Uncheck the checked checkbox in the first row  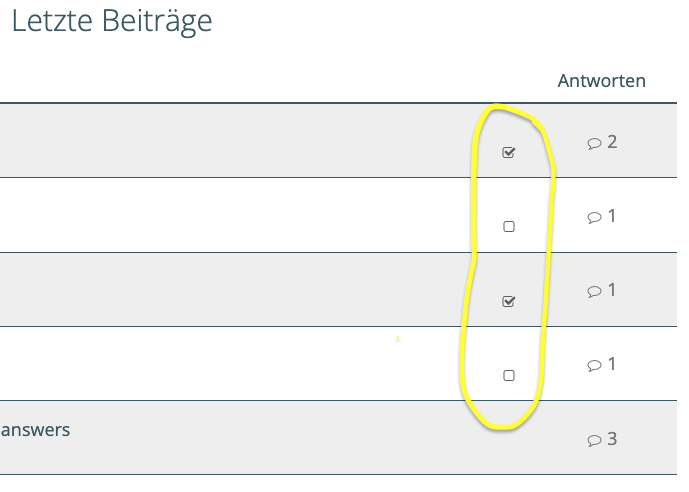(509, 153)
